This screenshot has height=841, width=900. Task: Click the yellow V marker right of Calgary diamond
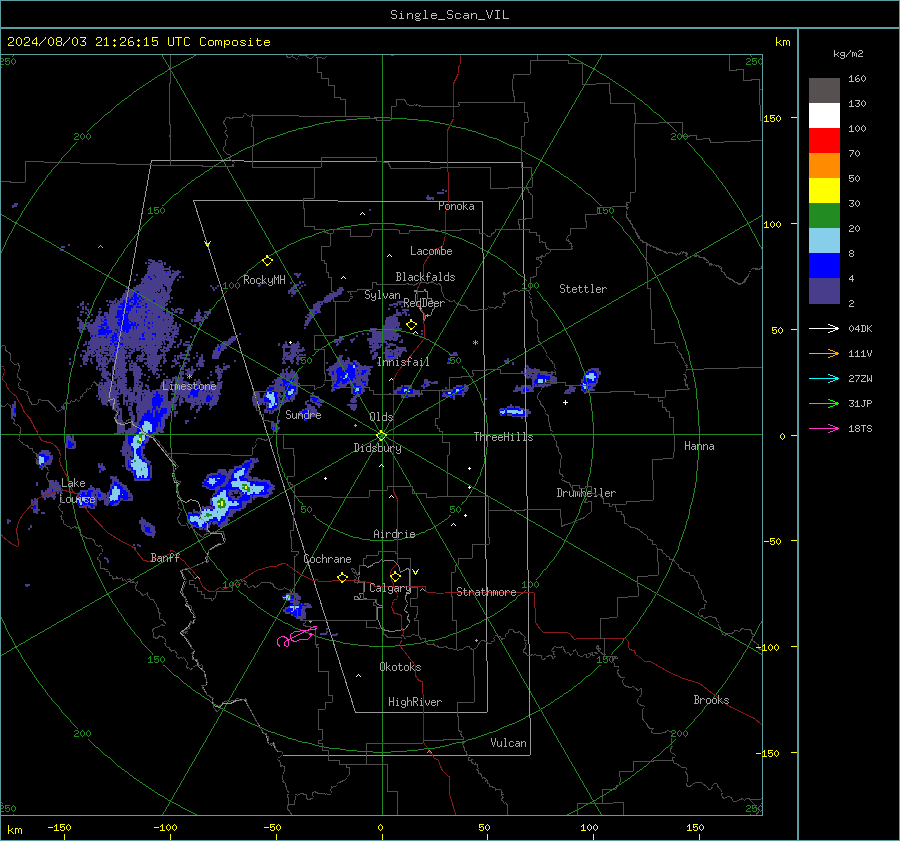416,572
